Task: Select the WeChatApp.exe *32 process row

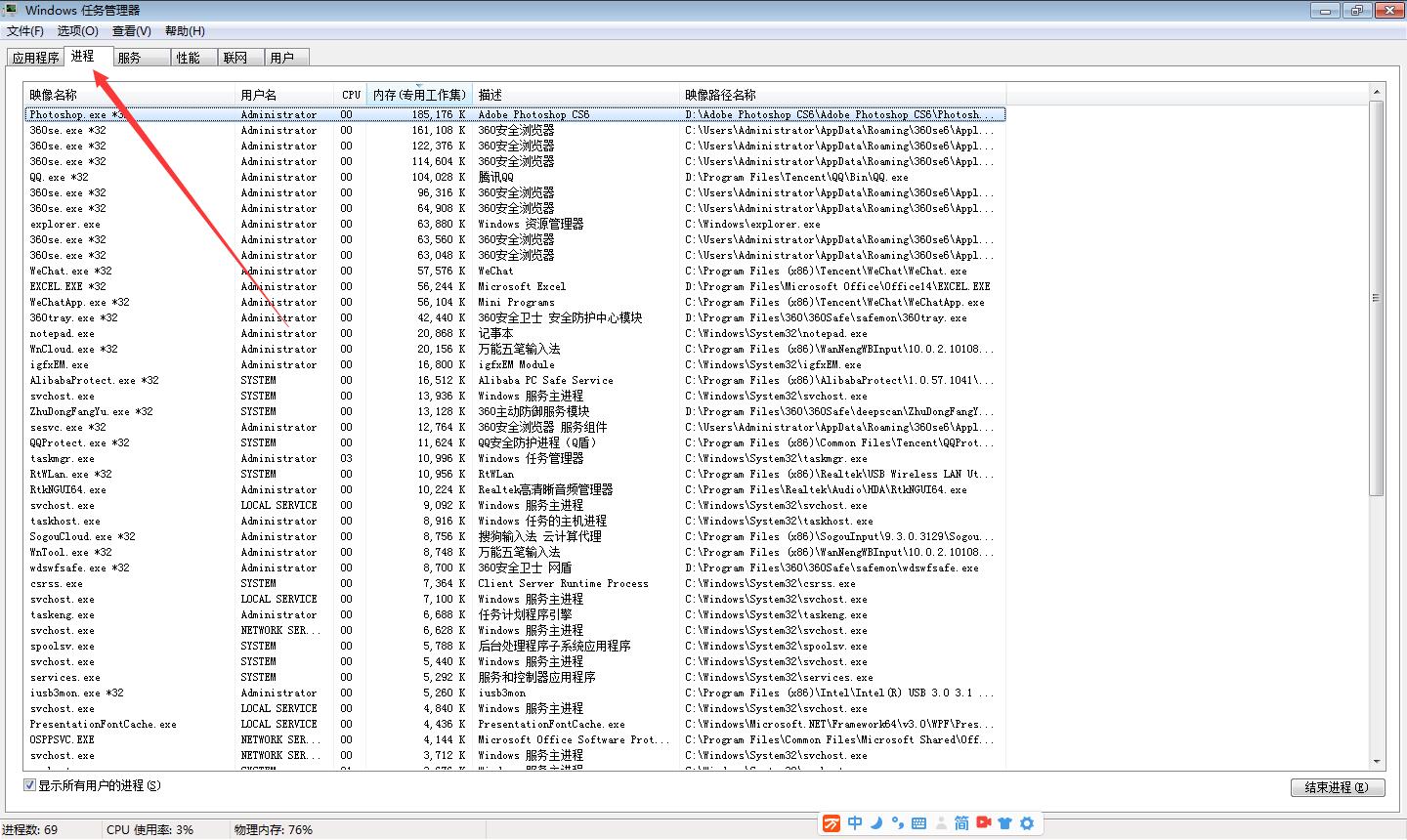Action: coord(515,302)
